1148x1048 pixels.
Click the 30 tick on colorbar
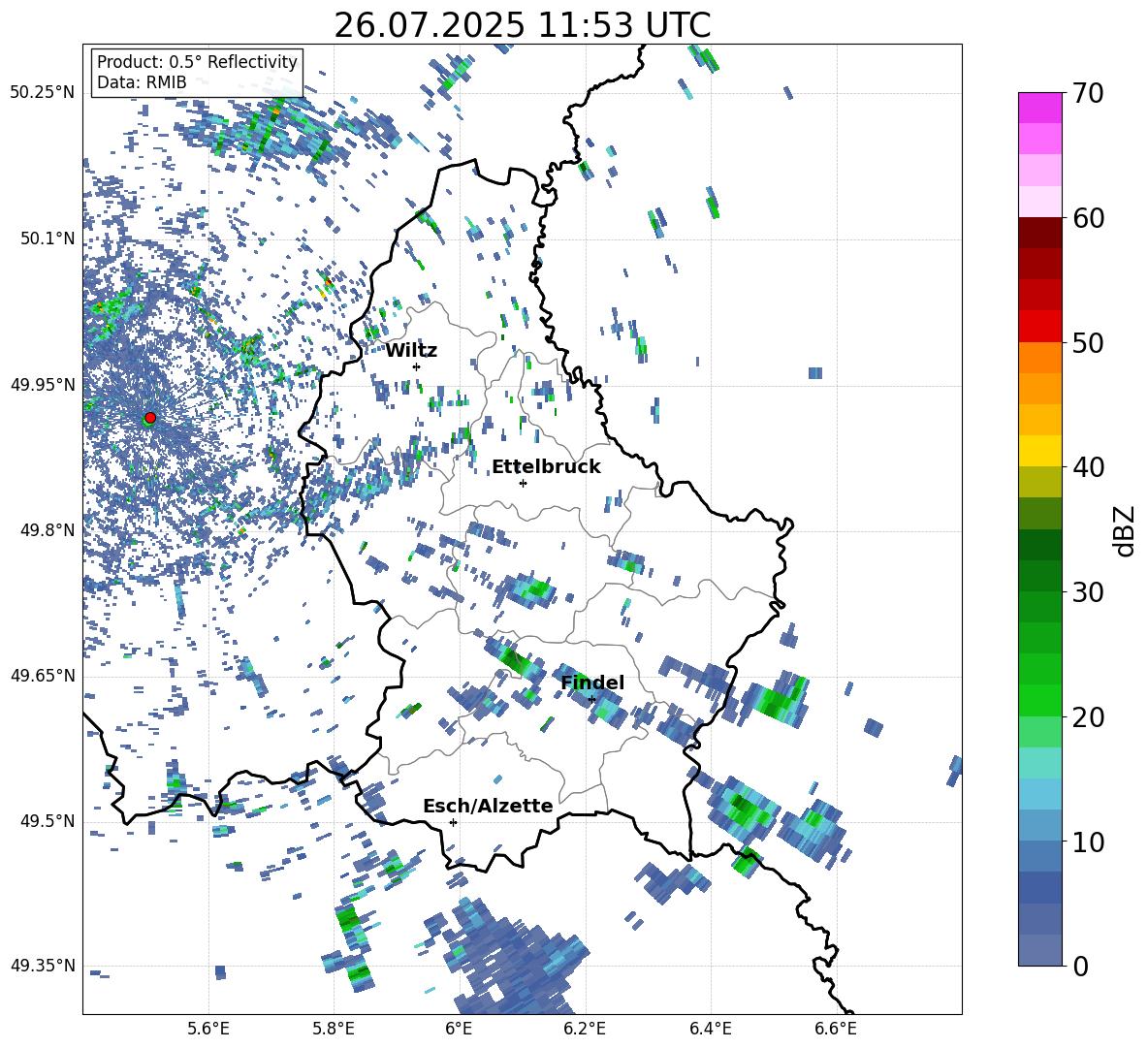(1089, 592)
